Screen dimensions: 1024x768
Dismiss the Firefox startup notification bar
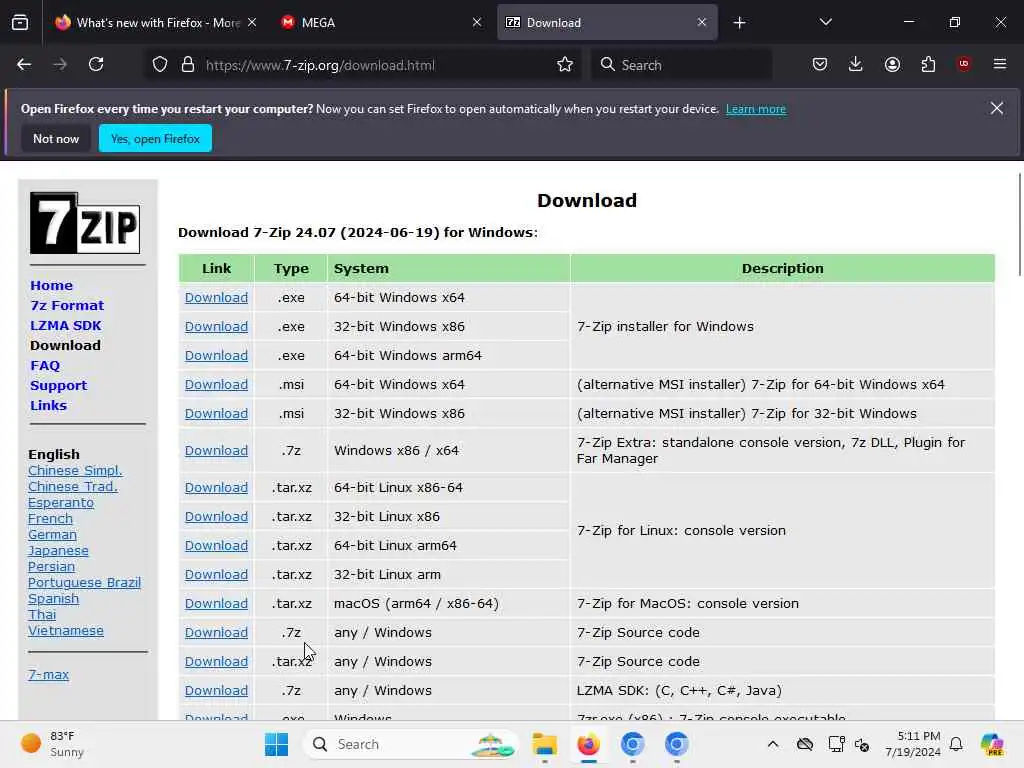pyautogui.click(x=997, y=108)
